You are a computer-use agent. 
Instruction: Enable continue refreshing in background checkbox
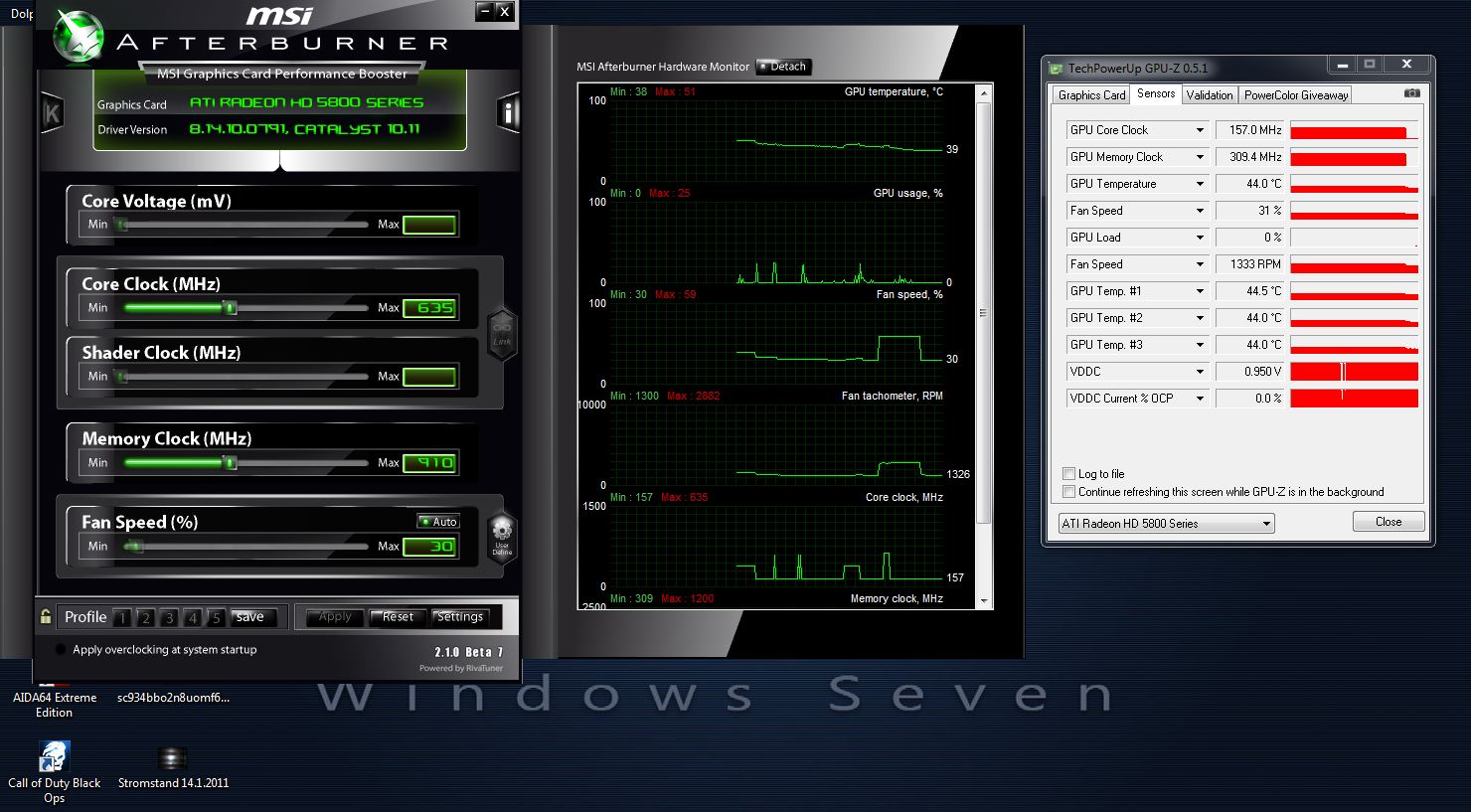pos(1069,492)
